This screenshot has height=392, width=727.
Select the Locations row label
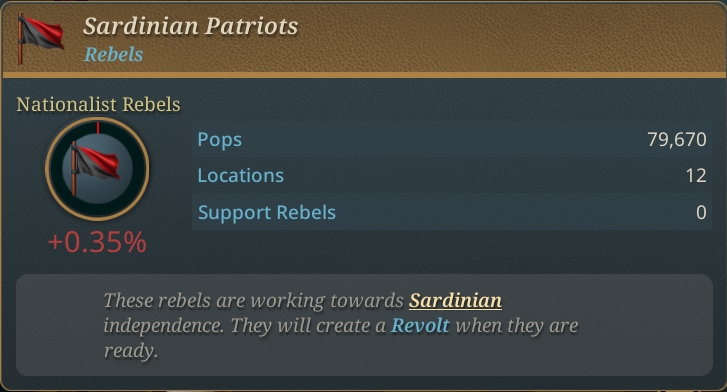point(241,175)
